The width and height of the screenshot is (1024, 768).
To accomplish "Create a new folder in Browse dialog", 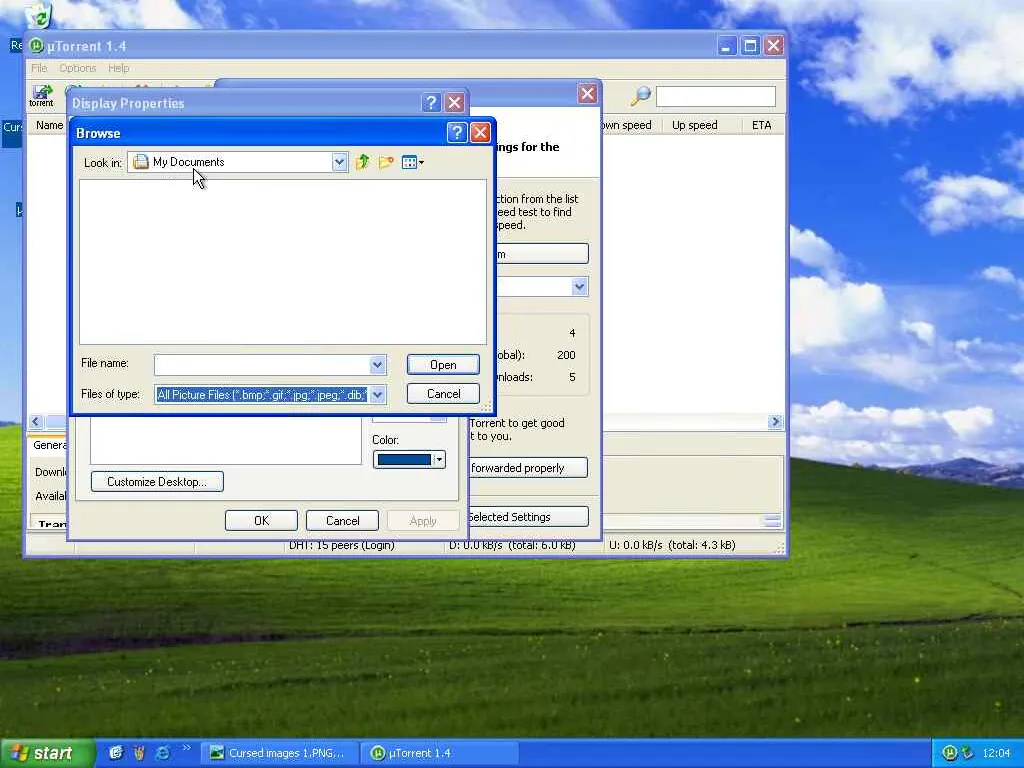I will pos(386,162).
